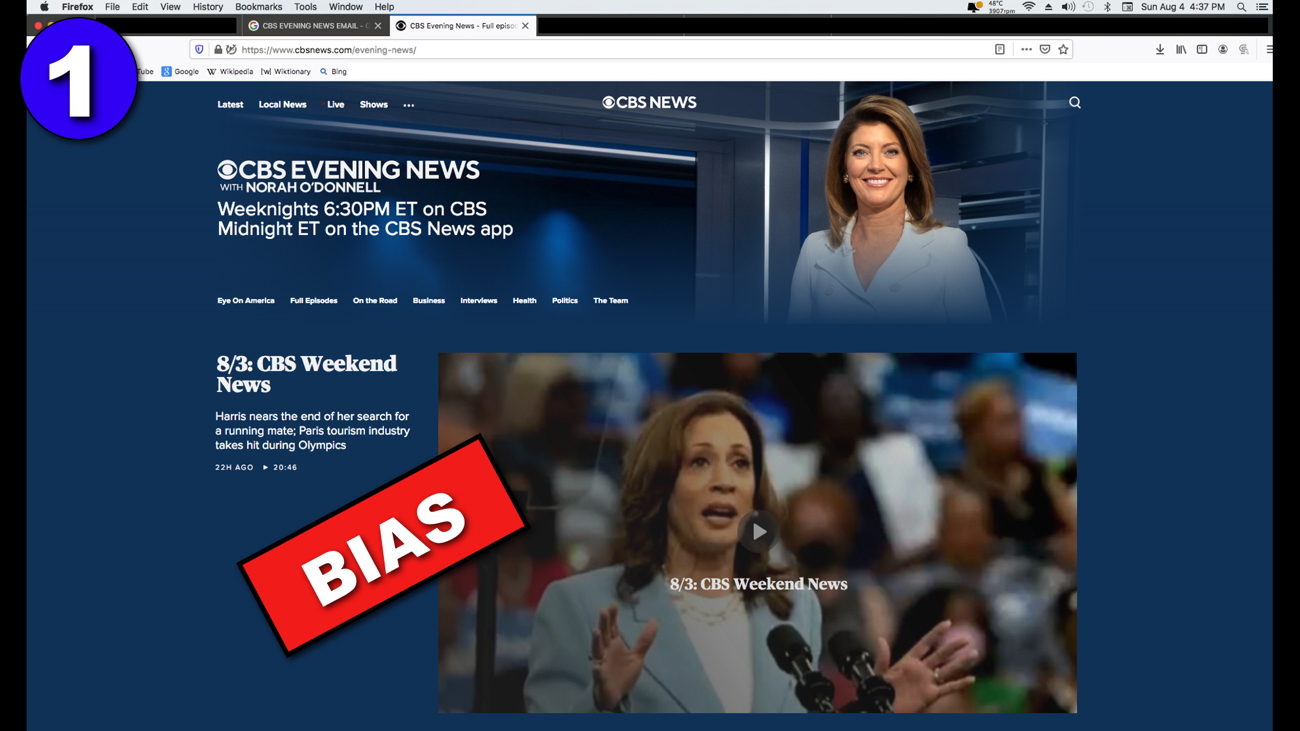This screenshot has height=731, width=1300.
Task: Open Spotlight search in the menu bar
Action: 1241,7
